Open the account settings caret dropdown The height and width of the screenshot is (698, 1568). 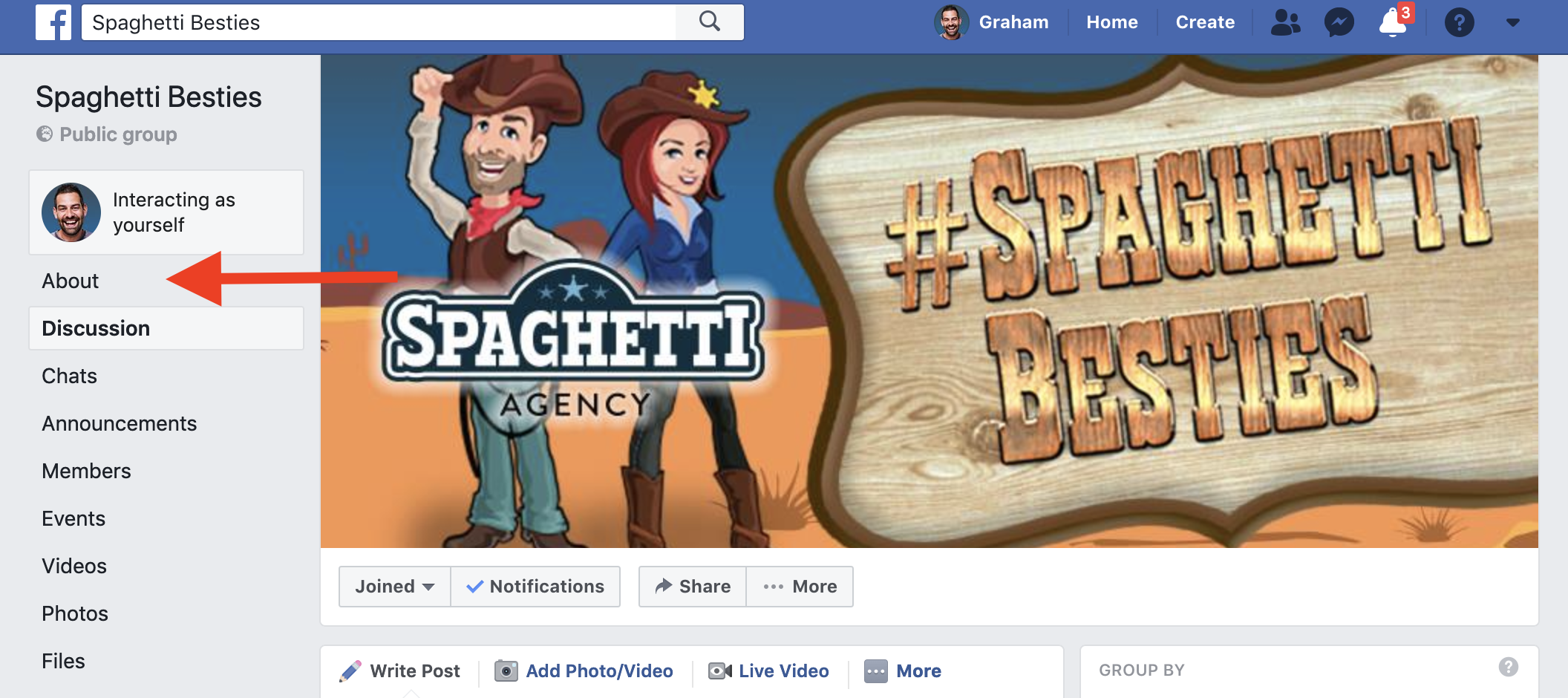click(x=1513, y=22)
